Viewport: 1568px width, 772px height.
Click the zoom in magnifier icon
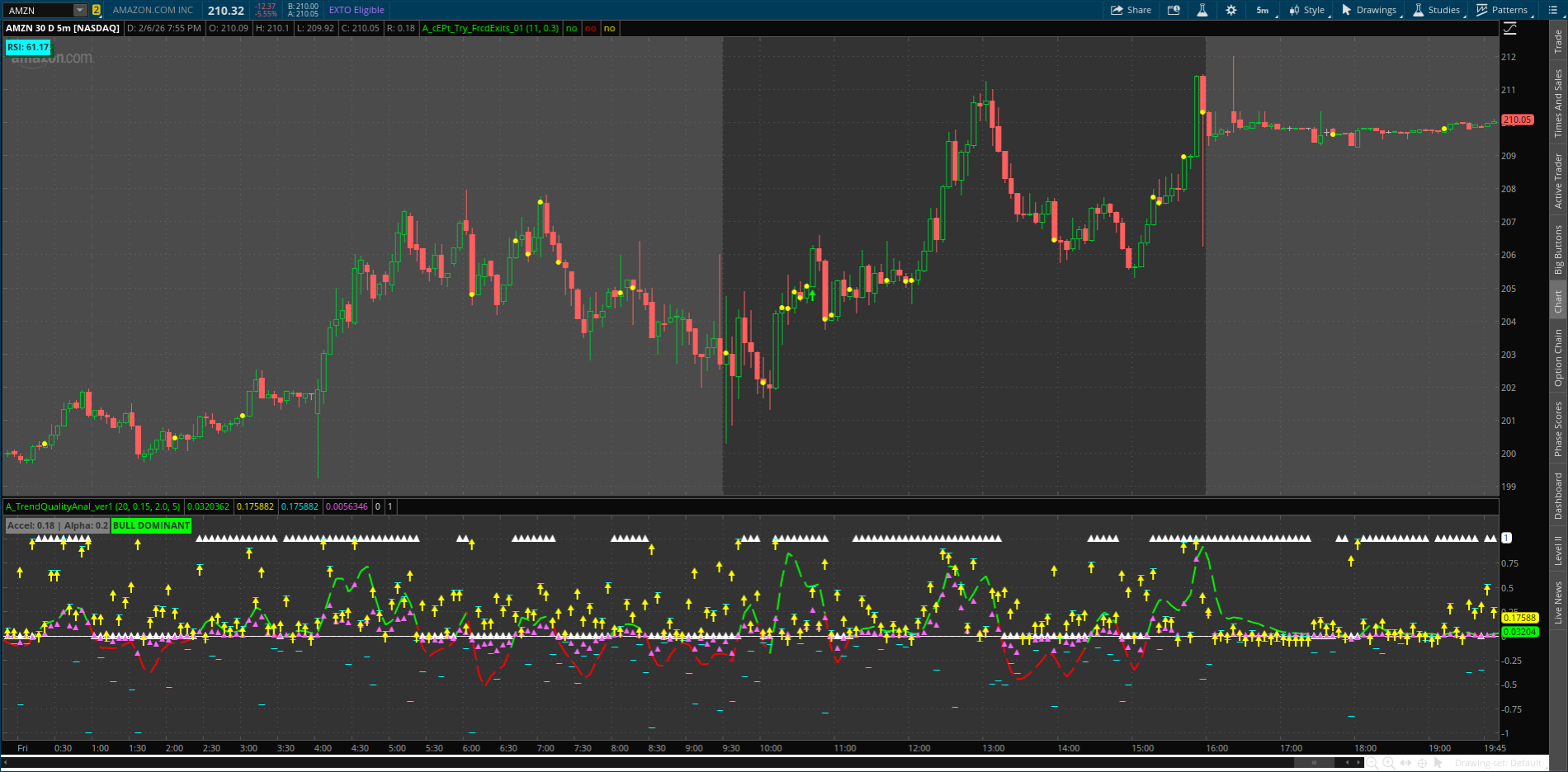1389,763
